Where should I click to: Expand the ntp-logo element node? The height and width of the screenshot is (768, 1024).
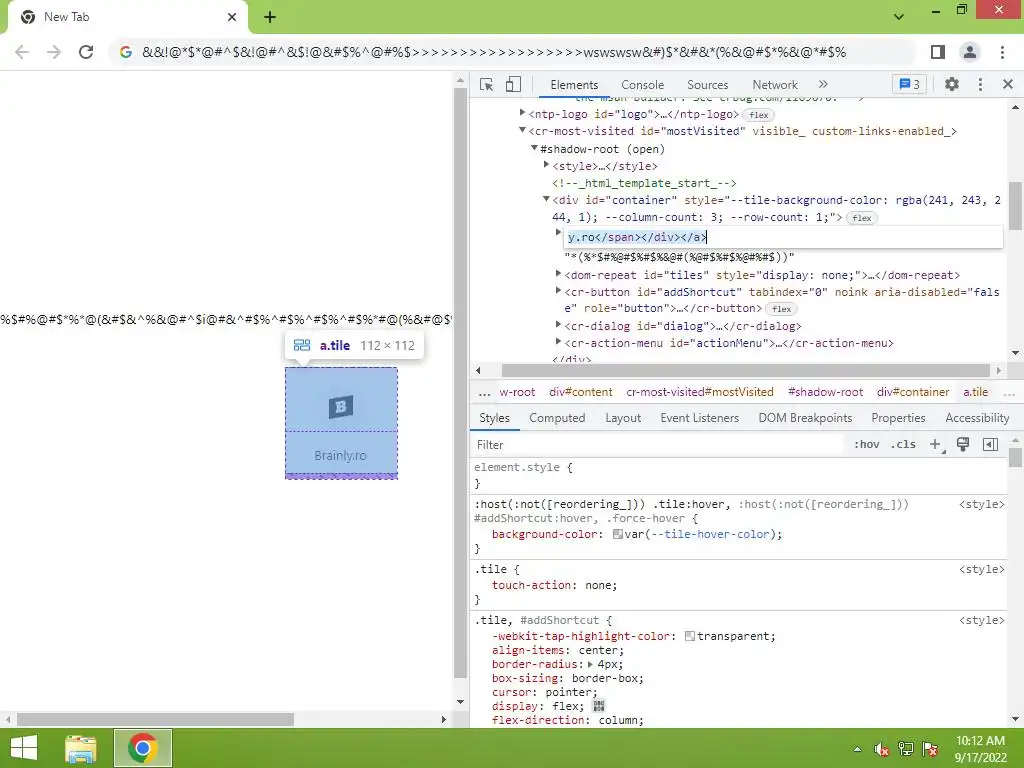pyautogui.click(x=522, y=113)
